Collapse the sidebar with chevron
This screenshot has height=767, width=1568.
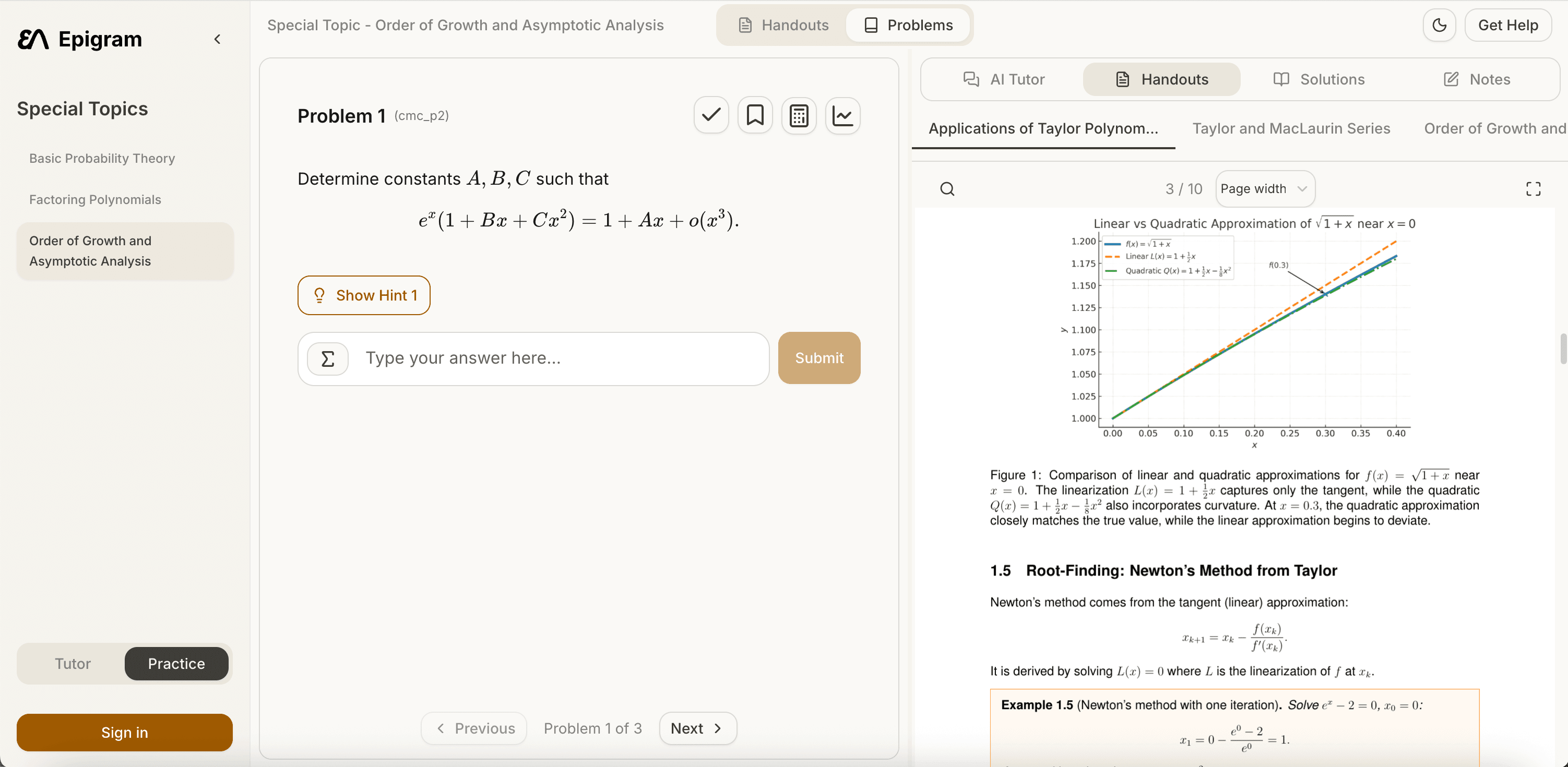tap(217, 39)
